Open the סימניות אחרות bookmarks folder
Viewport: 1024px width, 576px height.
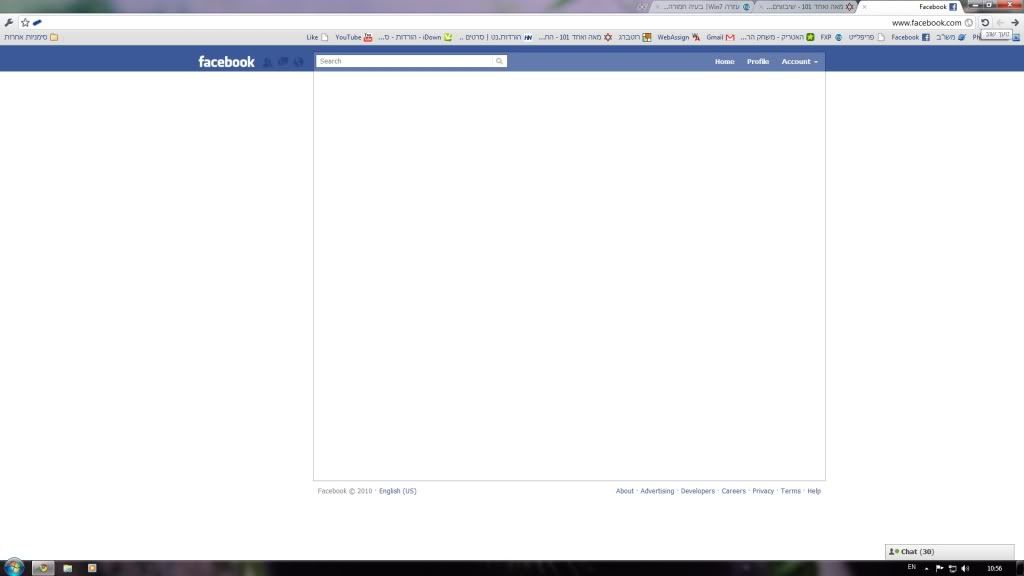(31, 37)
